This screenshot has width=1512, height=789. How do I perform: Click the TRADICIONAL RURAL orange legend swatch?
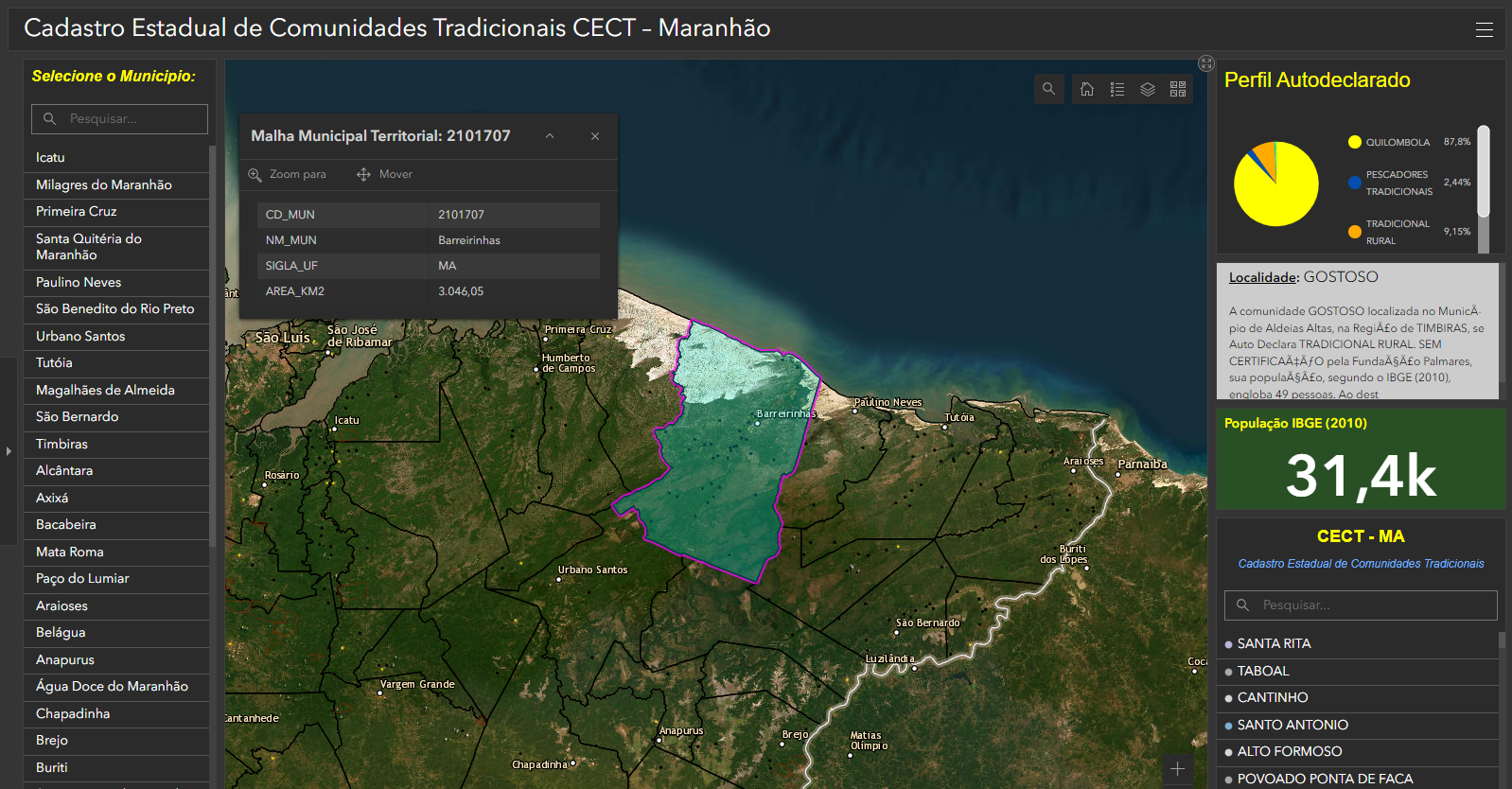(x=1355, y=232)
